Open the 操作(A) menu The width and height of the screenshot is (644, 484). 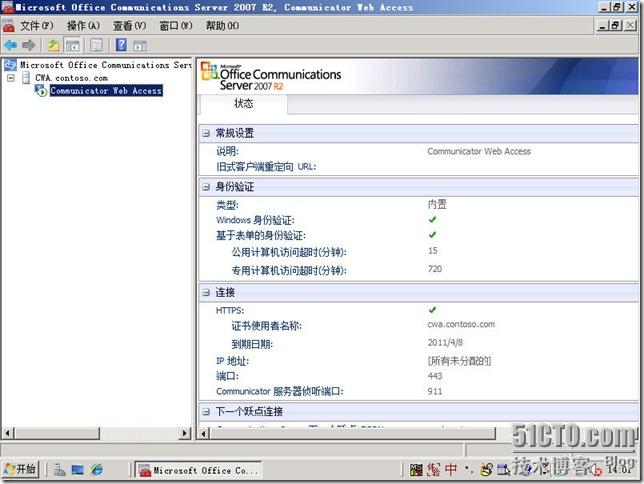point(83,26)
